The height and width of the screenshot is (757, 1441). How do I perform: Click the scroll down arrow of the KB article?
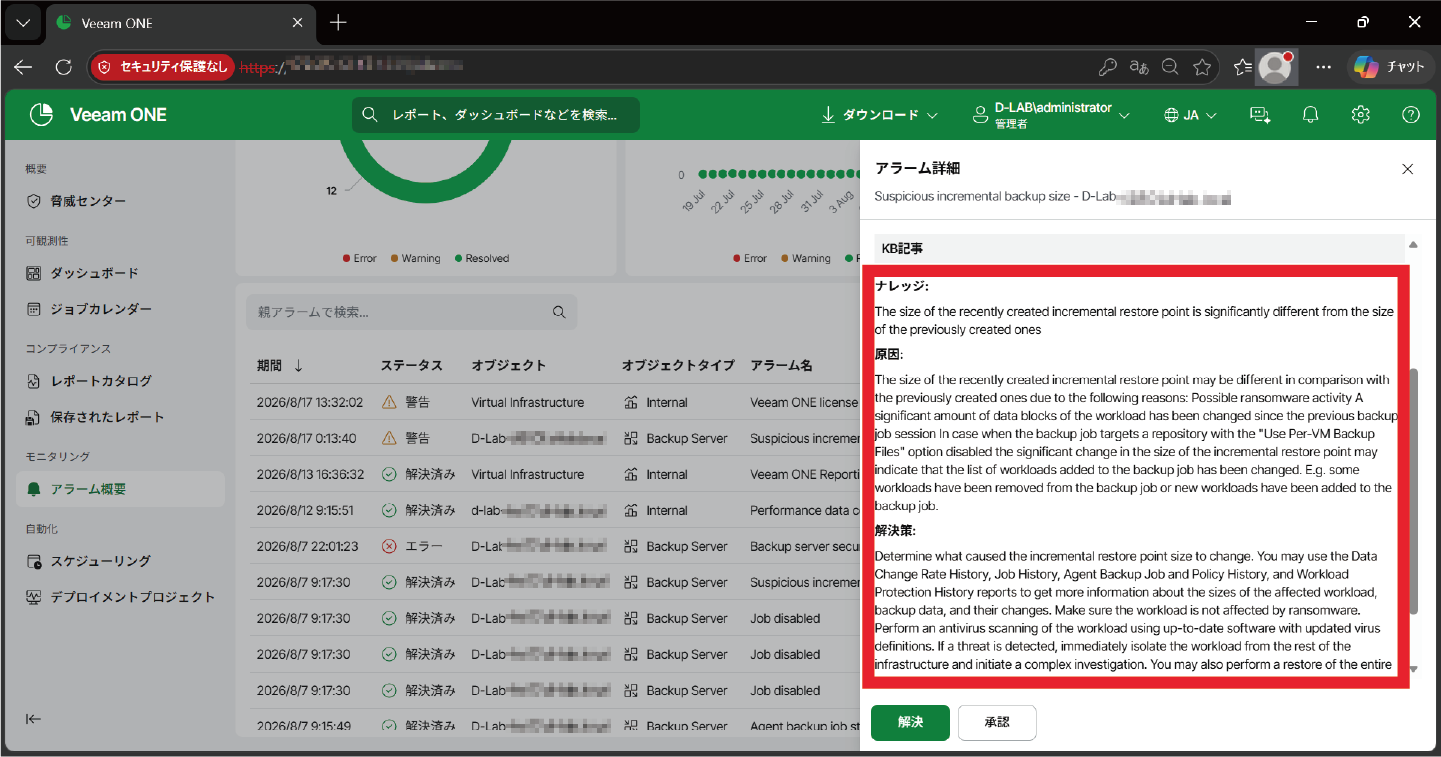[1413, 669]
